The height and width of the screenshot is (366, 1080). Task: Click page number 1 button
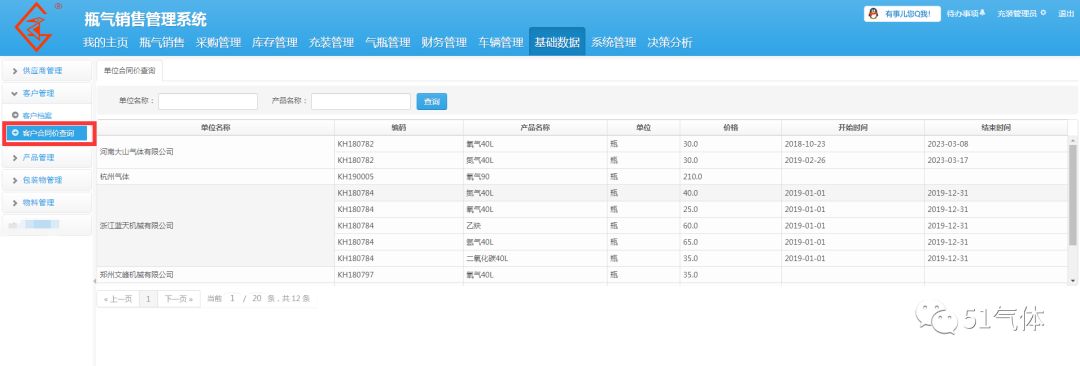click(148, 298)
